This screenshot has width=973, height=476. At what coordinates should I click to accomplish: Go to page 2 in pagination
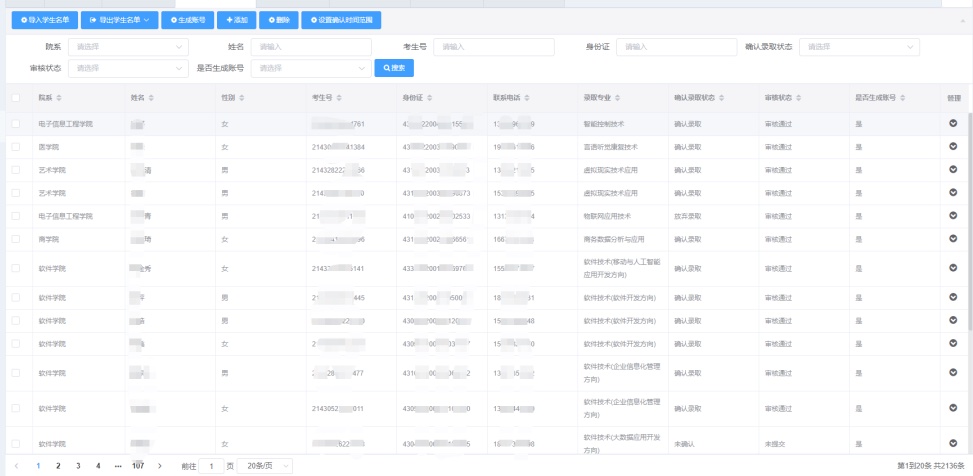(58, 466)
